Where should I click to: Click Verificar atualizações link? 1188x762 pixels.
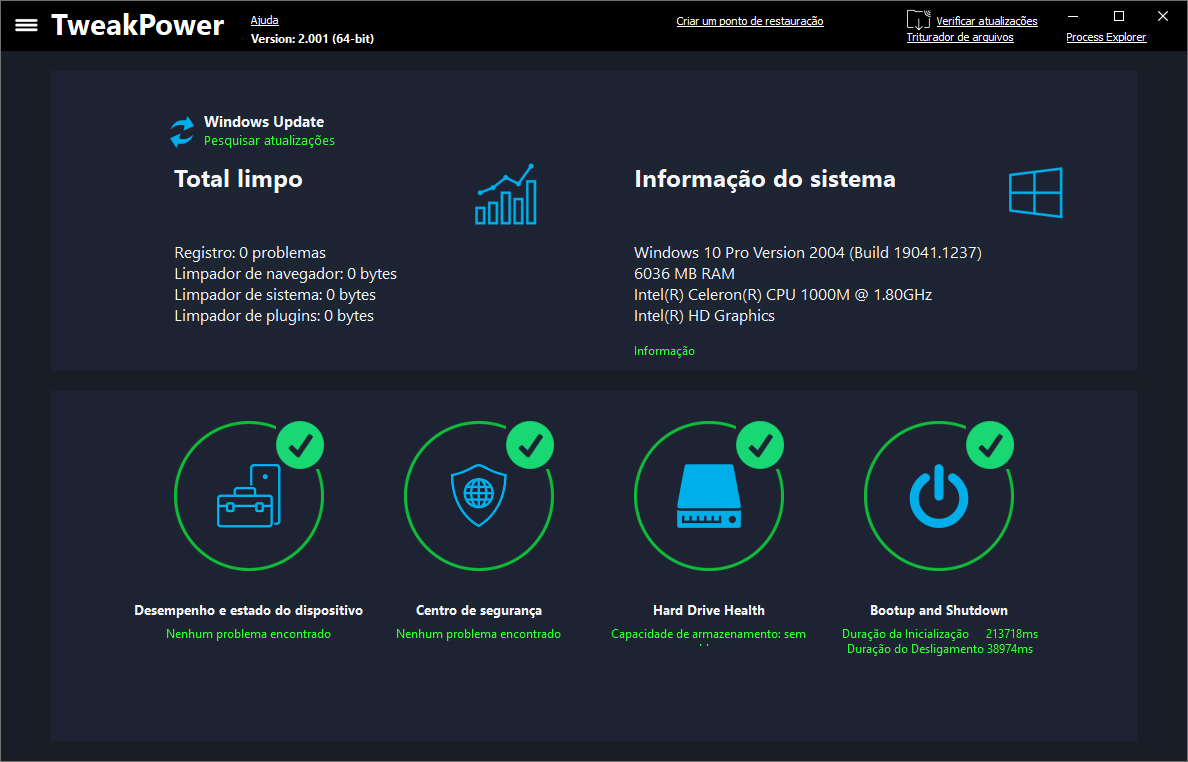(987, 21)
